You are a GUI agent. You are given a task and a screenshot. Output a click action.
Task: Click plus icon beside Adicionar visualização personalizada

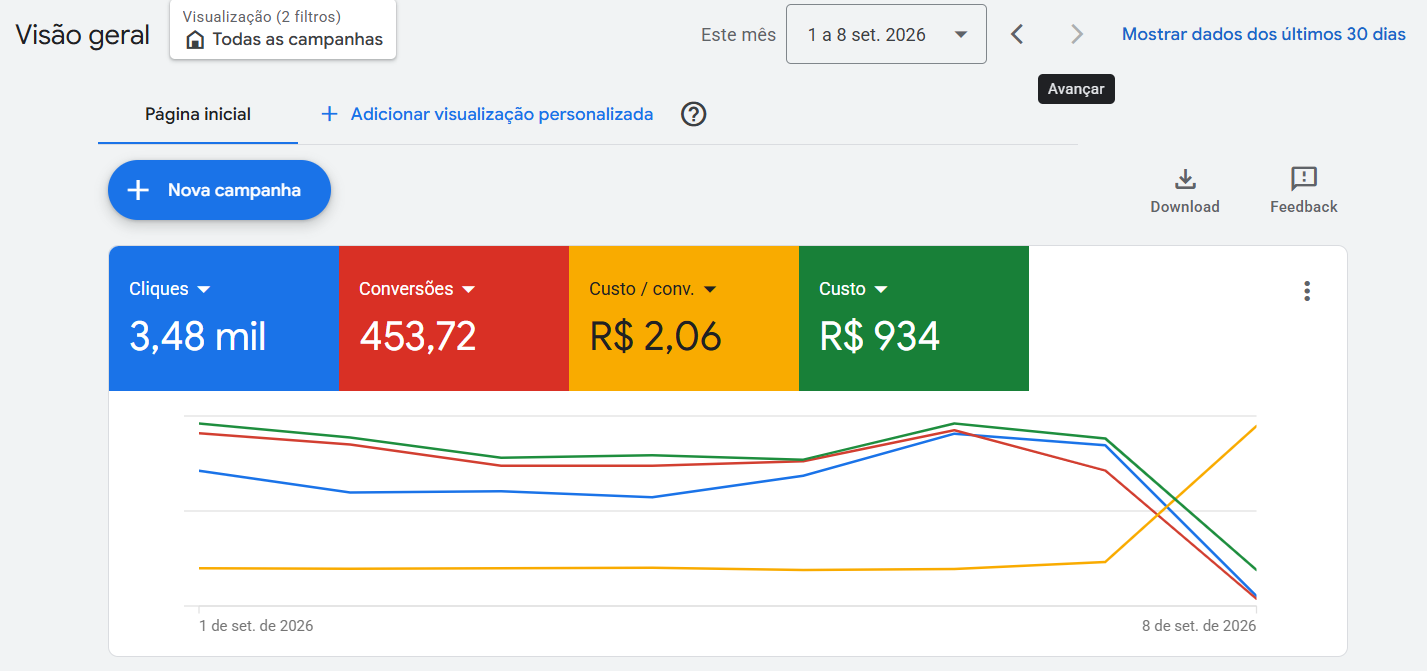pyautogui.click(x=329, y=114)
